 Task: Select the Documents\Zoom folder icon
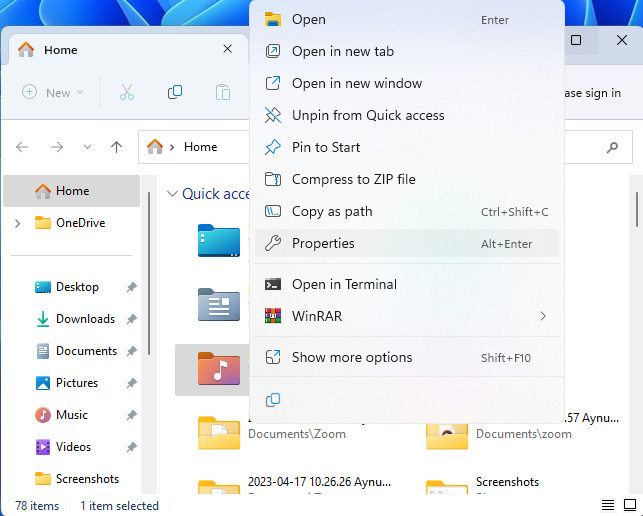point(219,433)
